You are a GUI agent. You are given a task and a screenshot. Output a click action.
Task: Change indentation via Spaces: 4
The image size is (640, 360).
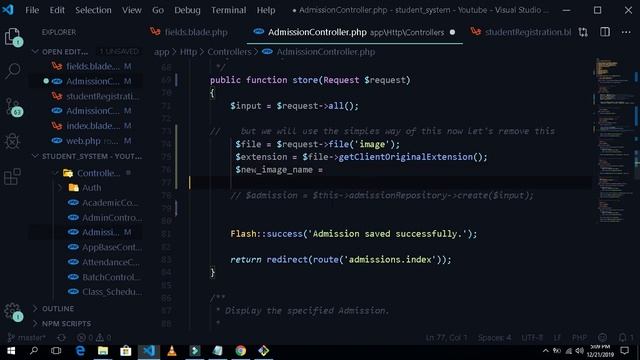click(x=494, y=338)
